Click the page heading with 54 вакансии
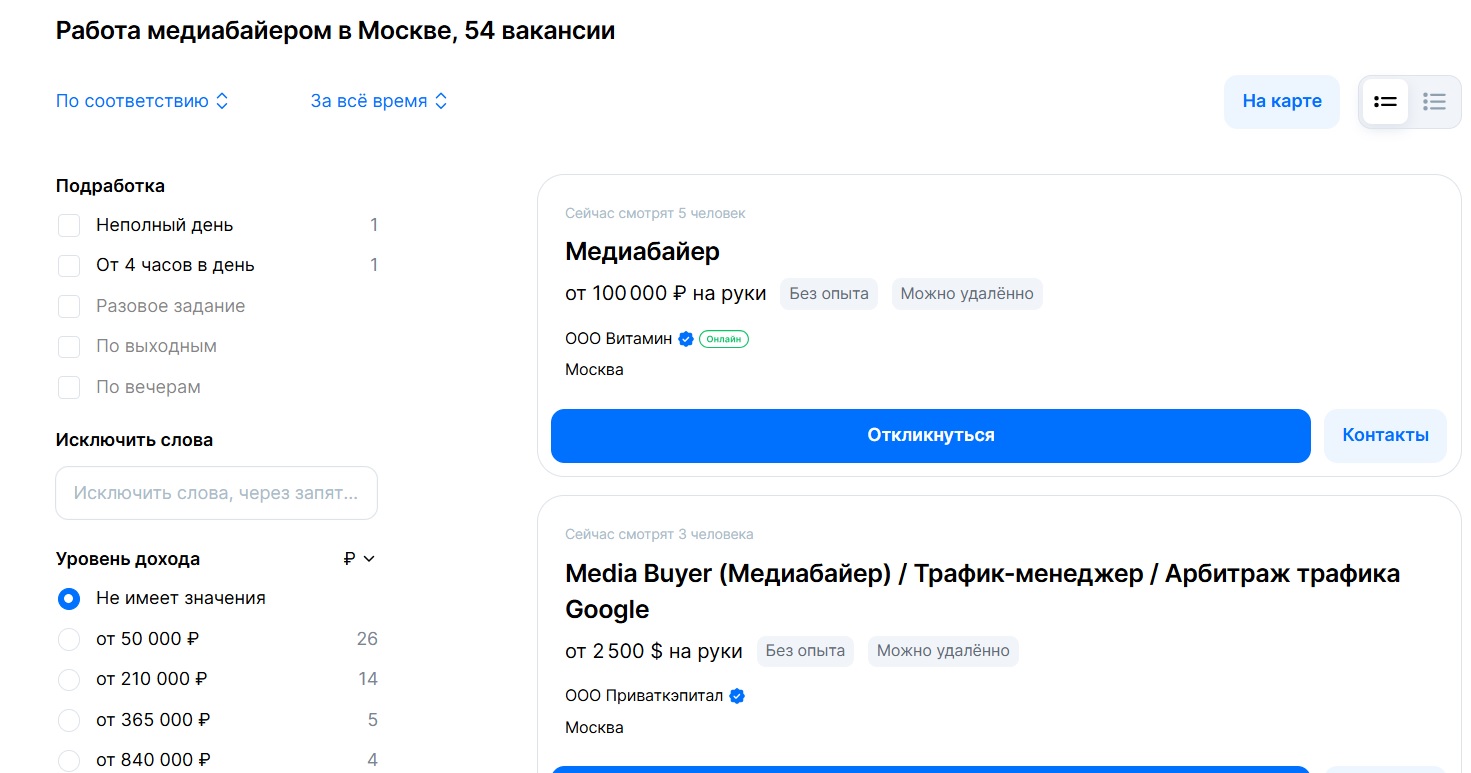Viewport: 1471px width, 773px height. coord(335,31)
